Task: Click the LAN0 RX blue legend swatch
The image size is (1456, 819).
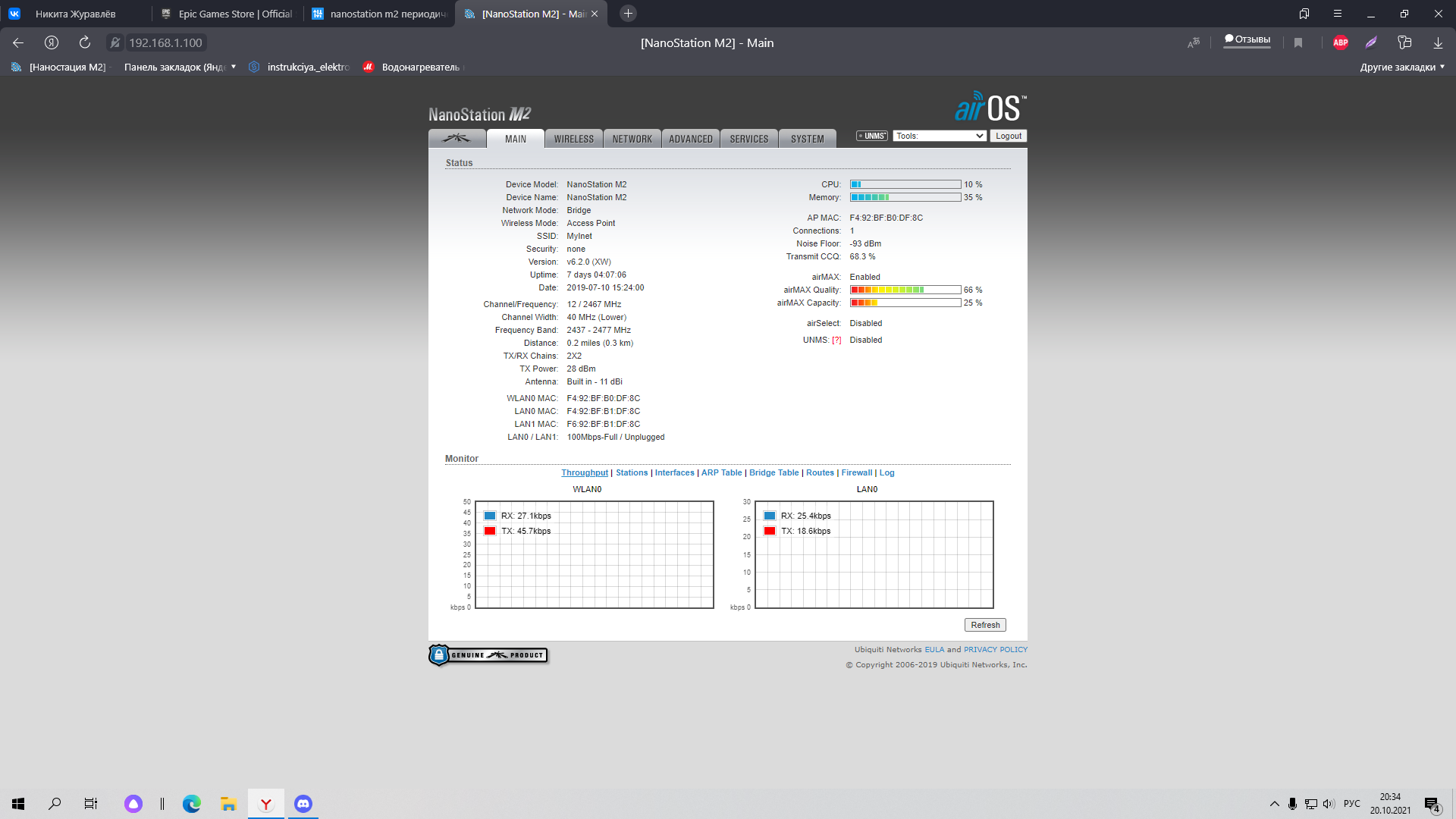Action: tap(770, 516)
